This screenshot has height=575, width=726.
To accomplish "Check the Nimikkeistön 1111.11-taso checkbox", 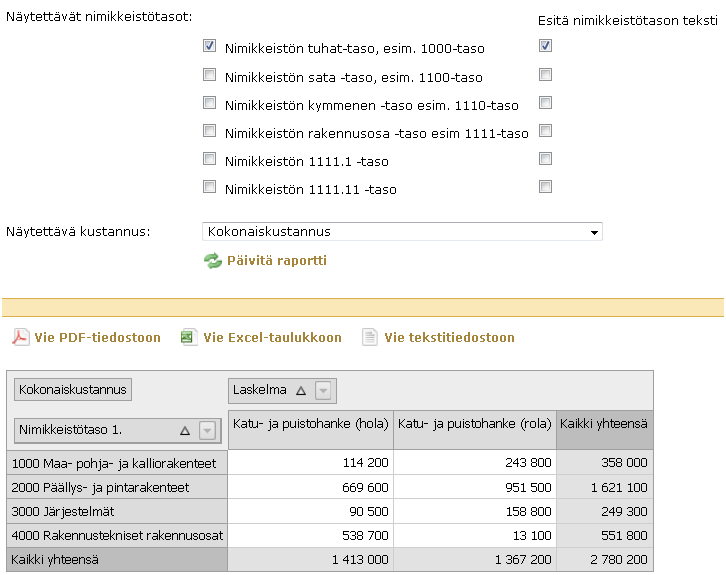I will coord(209,187).
